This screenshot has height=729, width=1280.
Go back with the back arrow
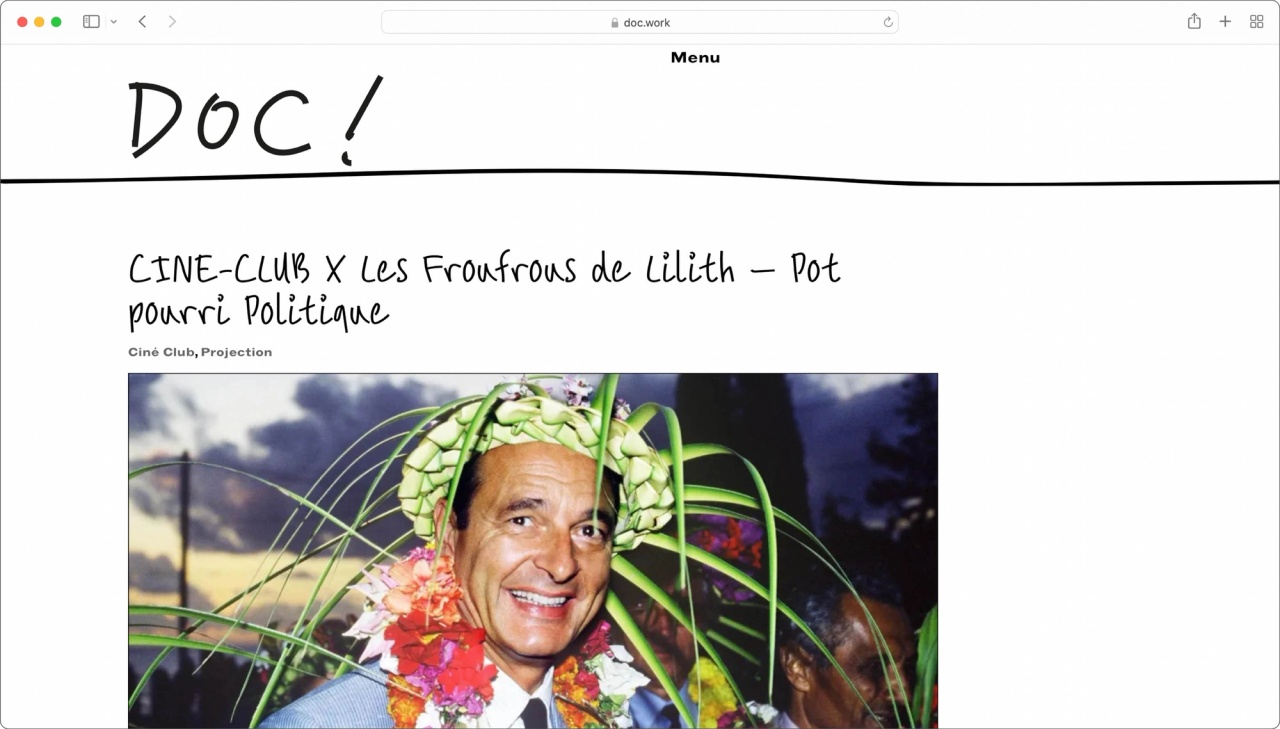(x=142, y=21)
